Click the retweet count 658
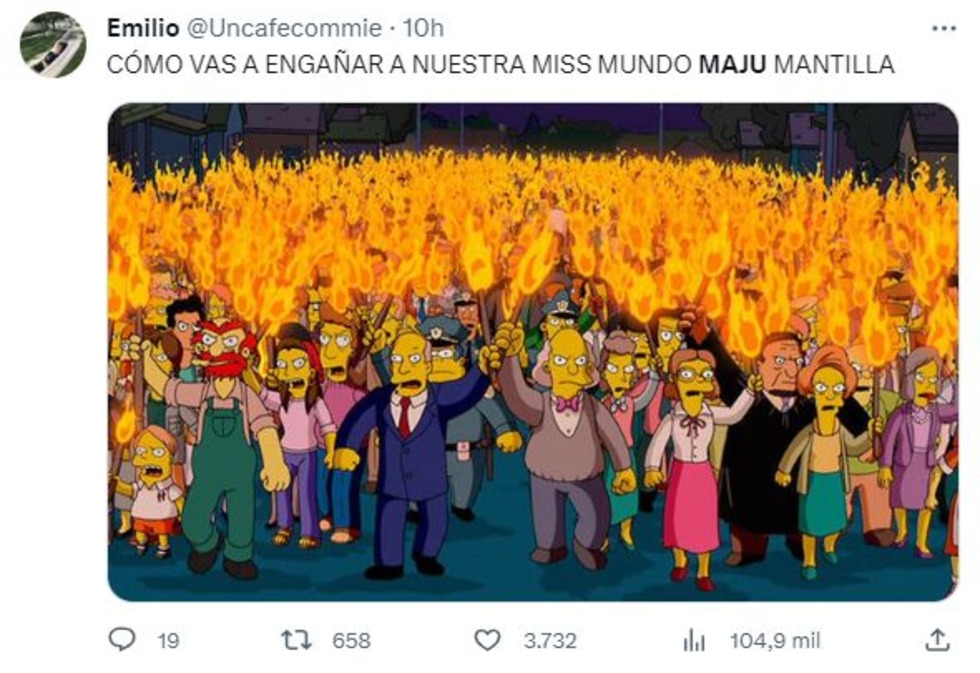The width and height of the screenshot is (980, 673). pos(351,641)
